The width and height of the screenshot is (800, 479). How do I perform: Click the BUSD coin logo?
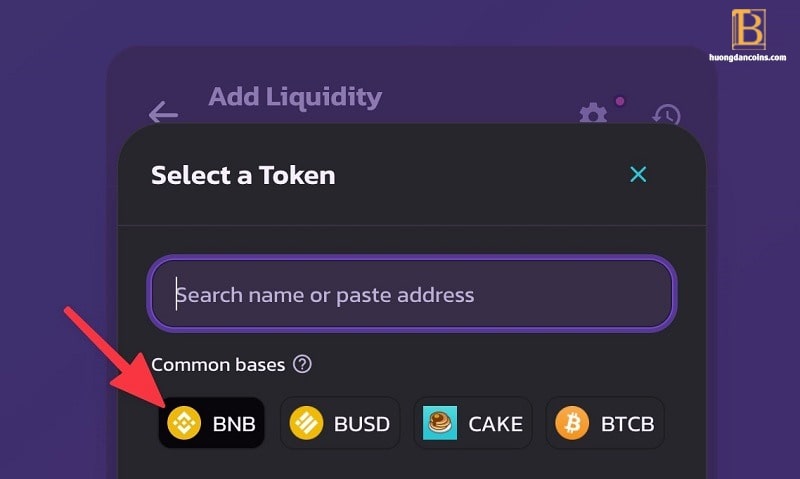pos(307,423)
